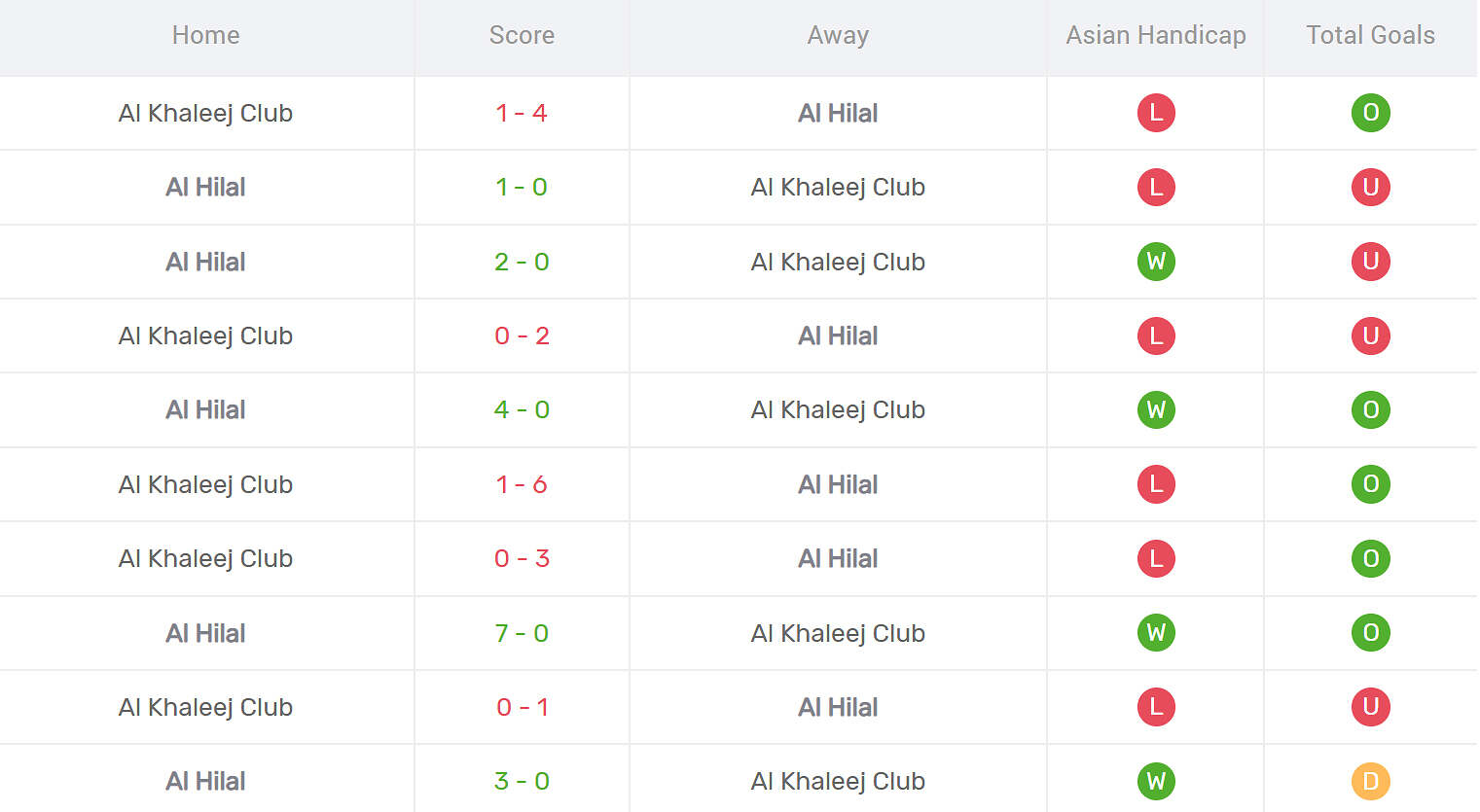The image size is (1480, 812).
Task: Click the red U badge in the 0 - 2 row
Action: pos(1370,335)
